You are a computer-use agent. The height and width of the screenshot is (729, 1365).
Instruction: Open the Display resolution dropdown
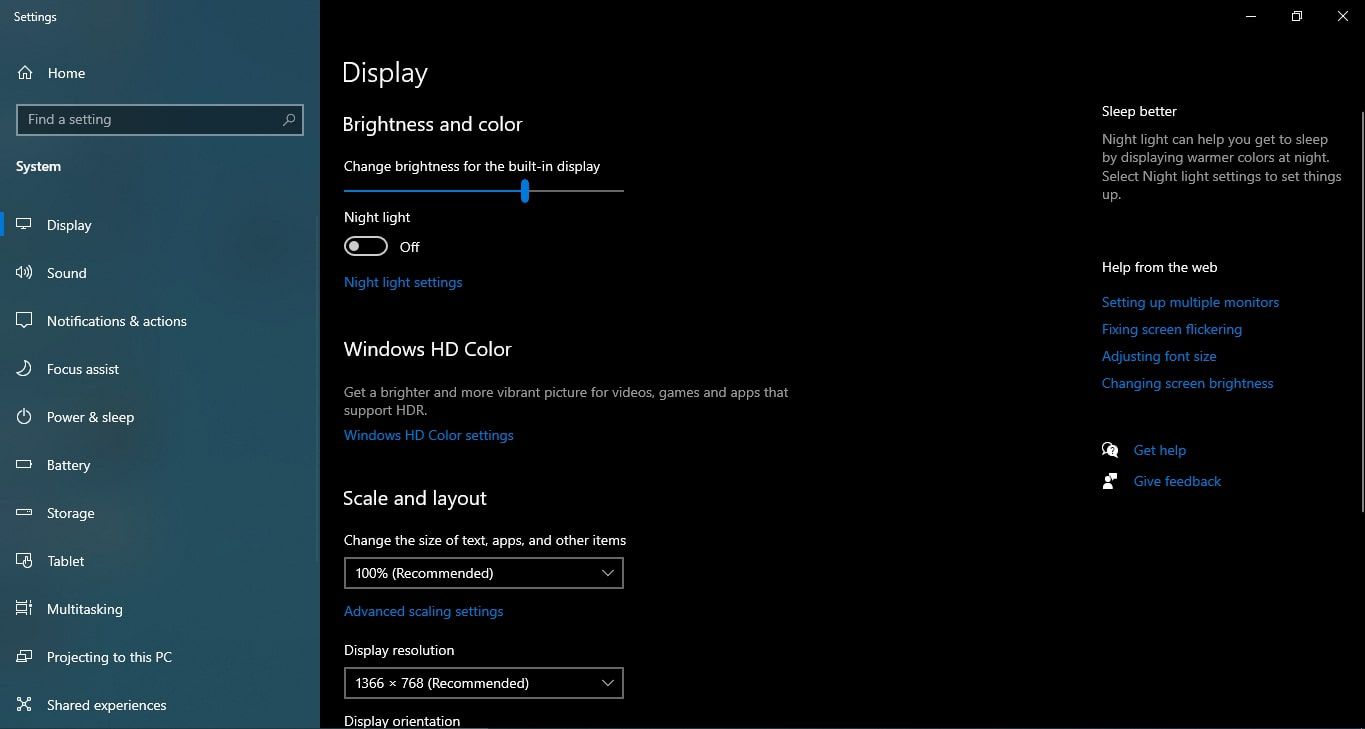484,683
